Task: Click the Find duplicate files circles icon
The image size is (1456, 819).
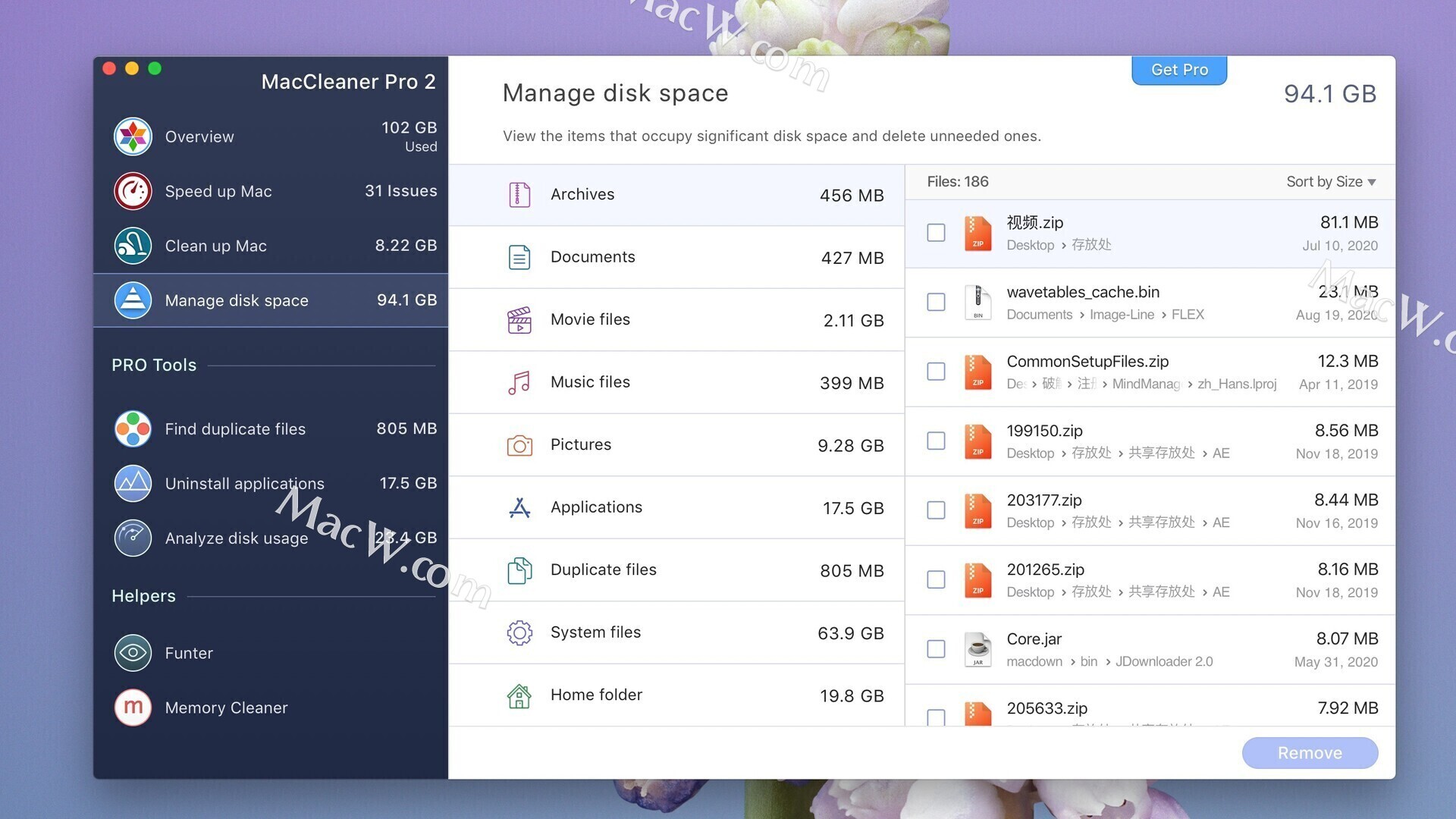Action: (x=133, y=428)
